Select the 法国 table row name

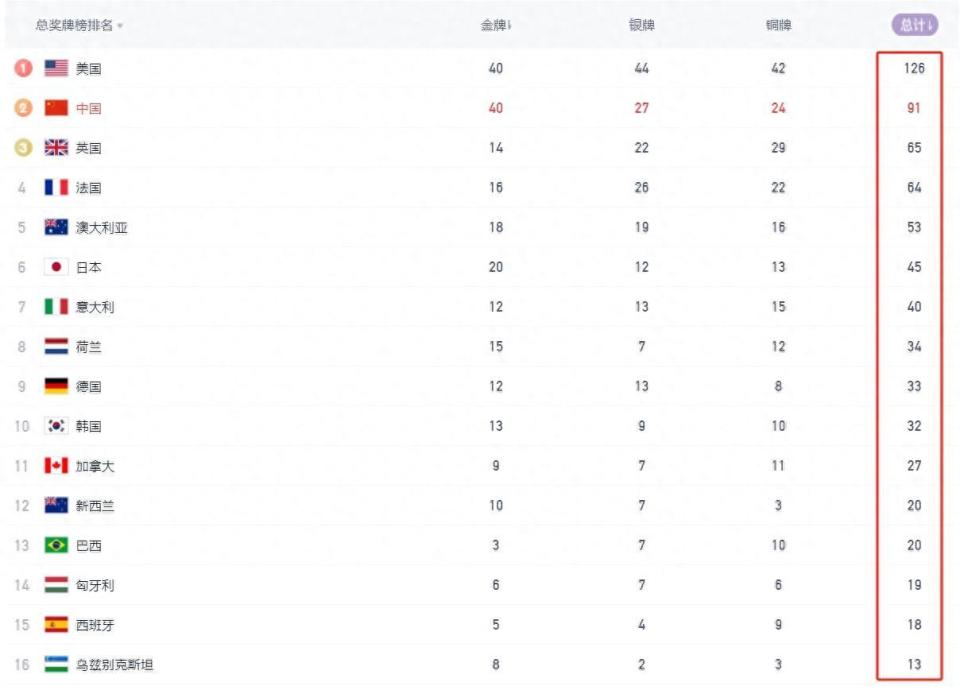[x=89, y=188]
